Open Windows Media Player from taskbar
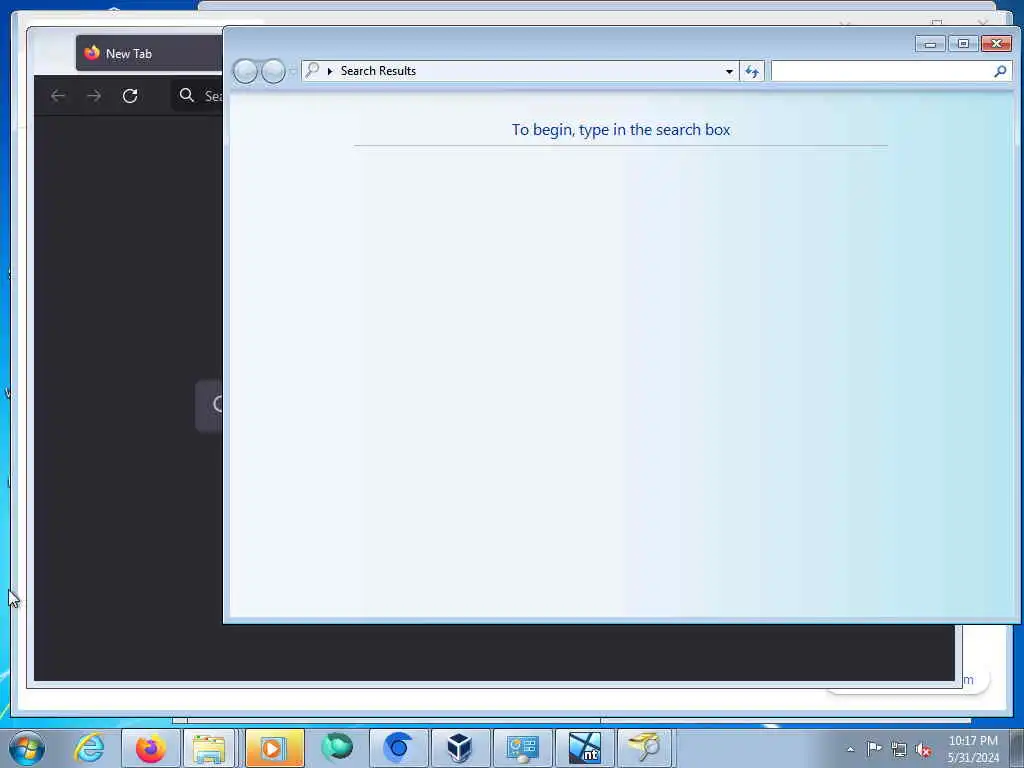This screenshot has width=1024, height=768. [274, 748]
